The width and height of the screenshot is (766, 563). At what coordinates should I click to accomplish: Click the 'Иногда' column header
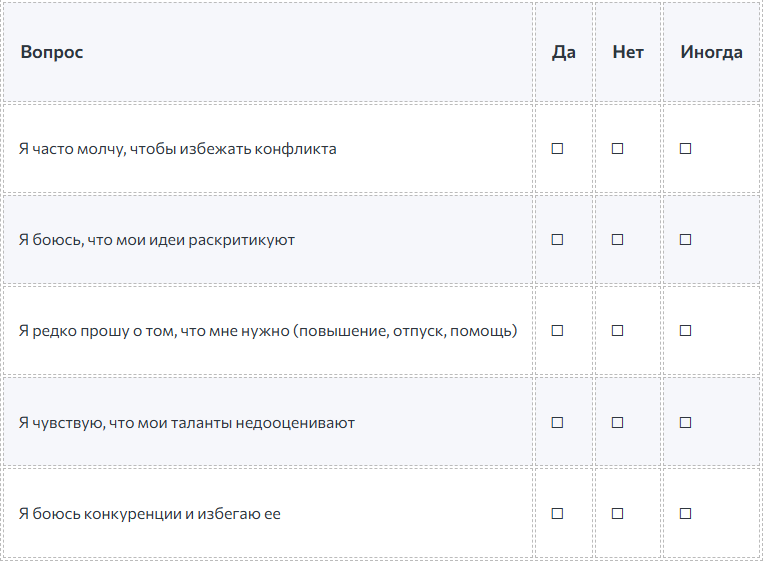pos(711,52)
